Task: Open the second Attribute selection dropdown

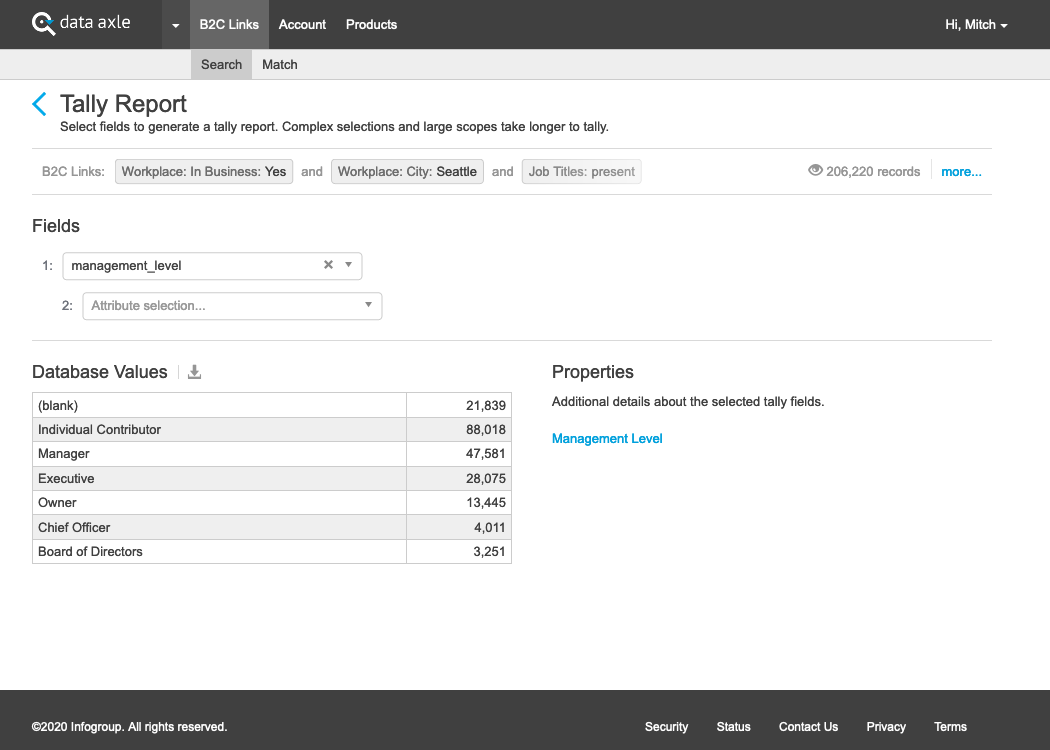Action: [232, 306]
